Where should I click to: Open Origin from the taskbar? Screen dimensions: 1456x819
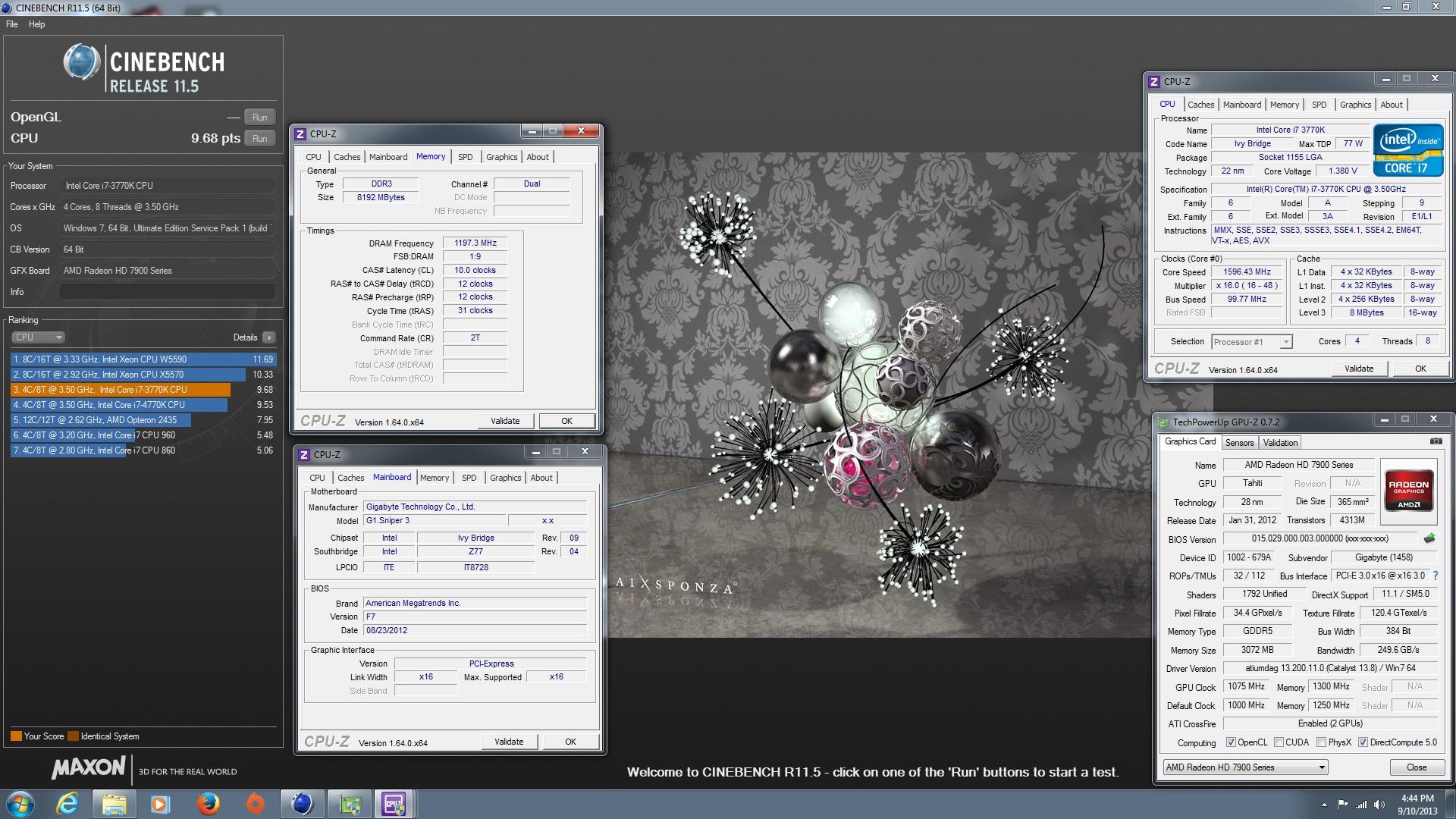pos(255,804)
